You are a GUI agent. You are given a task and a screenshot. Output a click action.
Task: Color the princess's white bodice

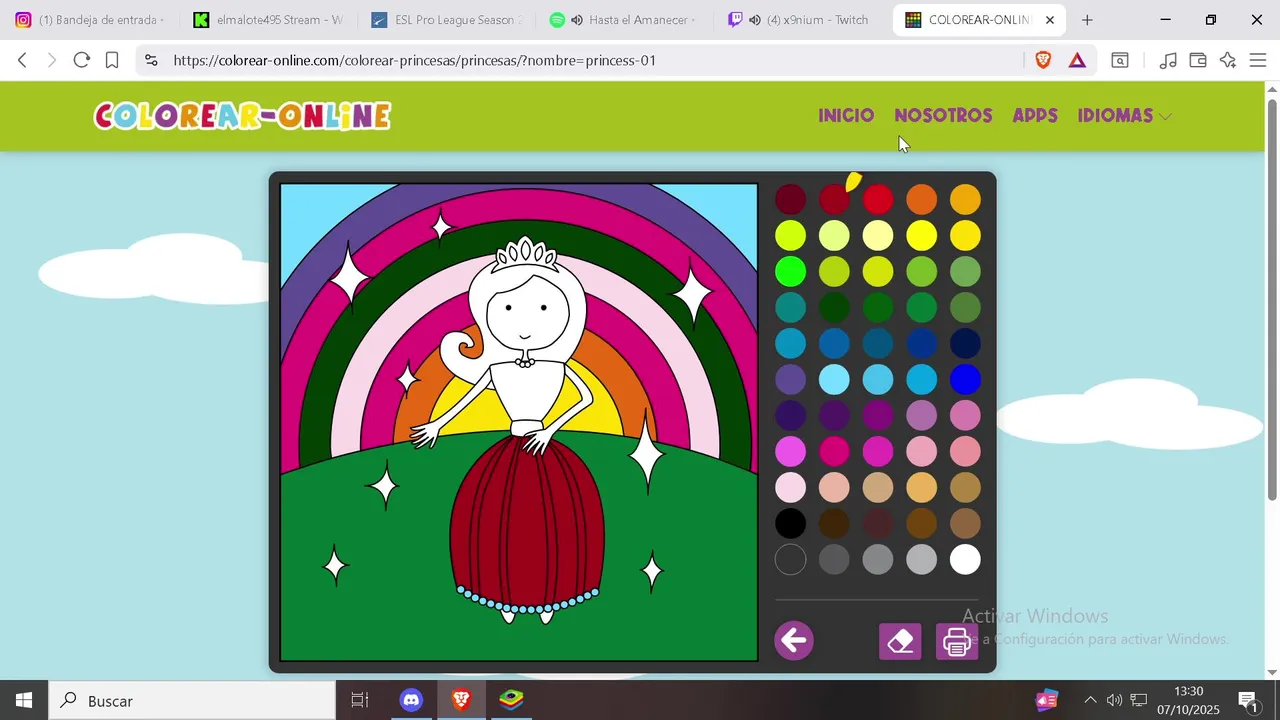pos(526,393)
